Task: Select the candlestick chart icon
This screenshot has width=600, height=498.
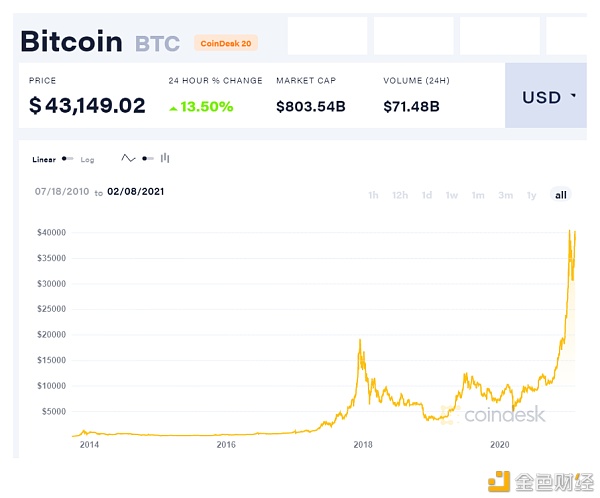Action: [165, 158]
